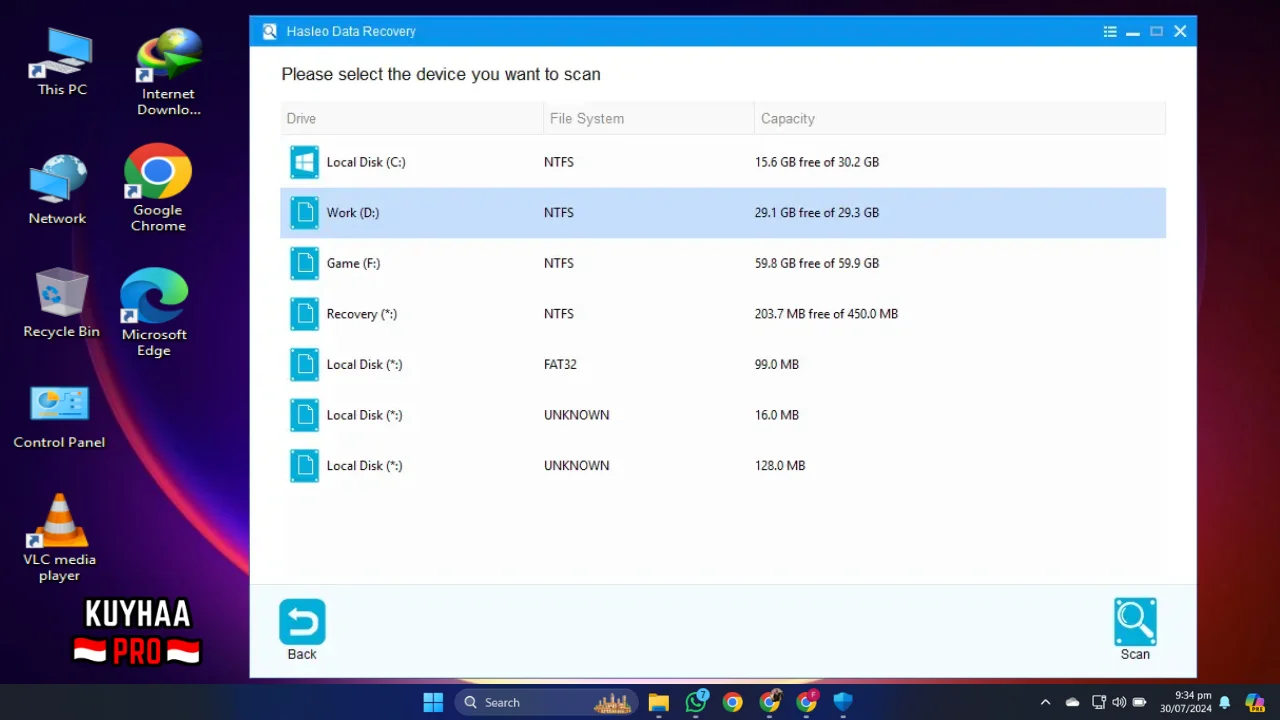1280x720 pixels.
Task: Select VLC media player desktop shortcut
Action: 60,538
